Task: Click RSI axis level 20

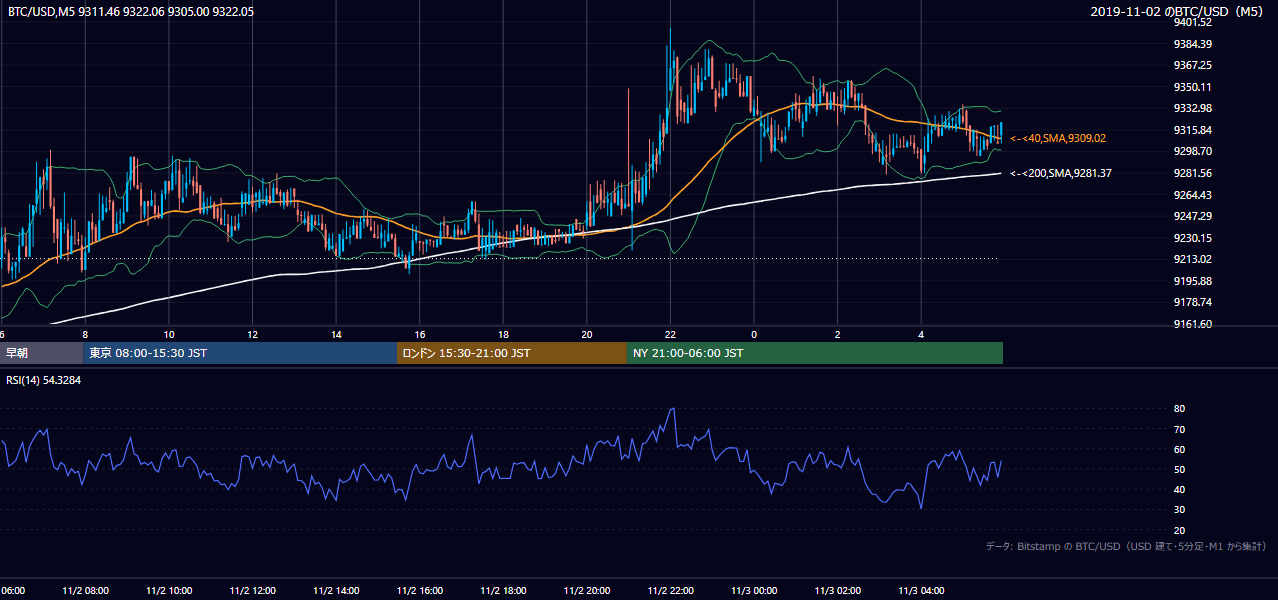Action: click(1180, 530)
